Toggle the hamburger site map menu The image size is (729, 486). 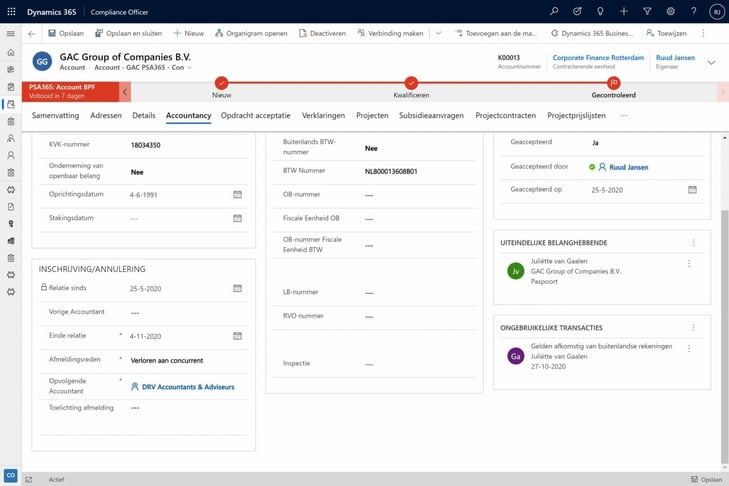click(x=11, y=33)
